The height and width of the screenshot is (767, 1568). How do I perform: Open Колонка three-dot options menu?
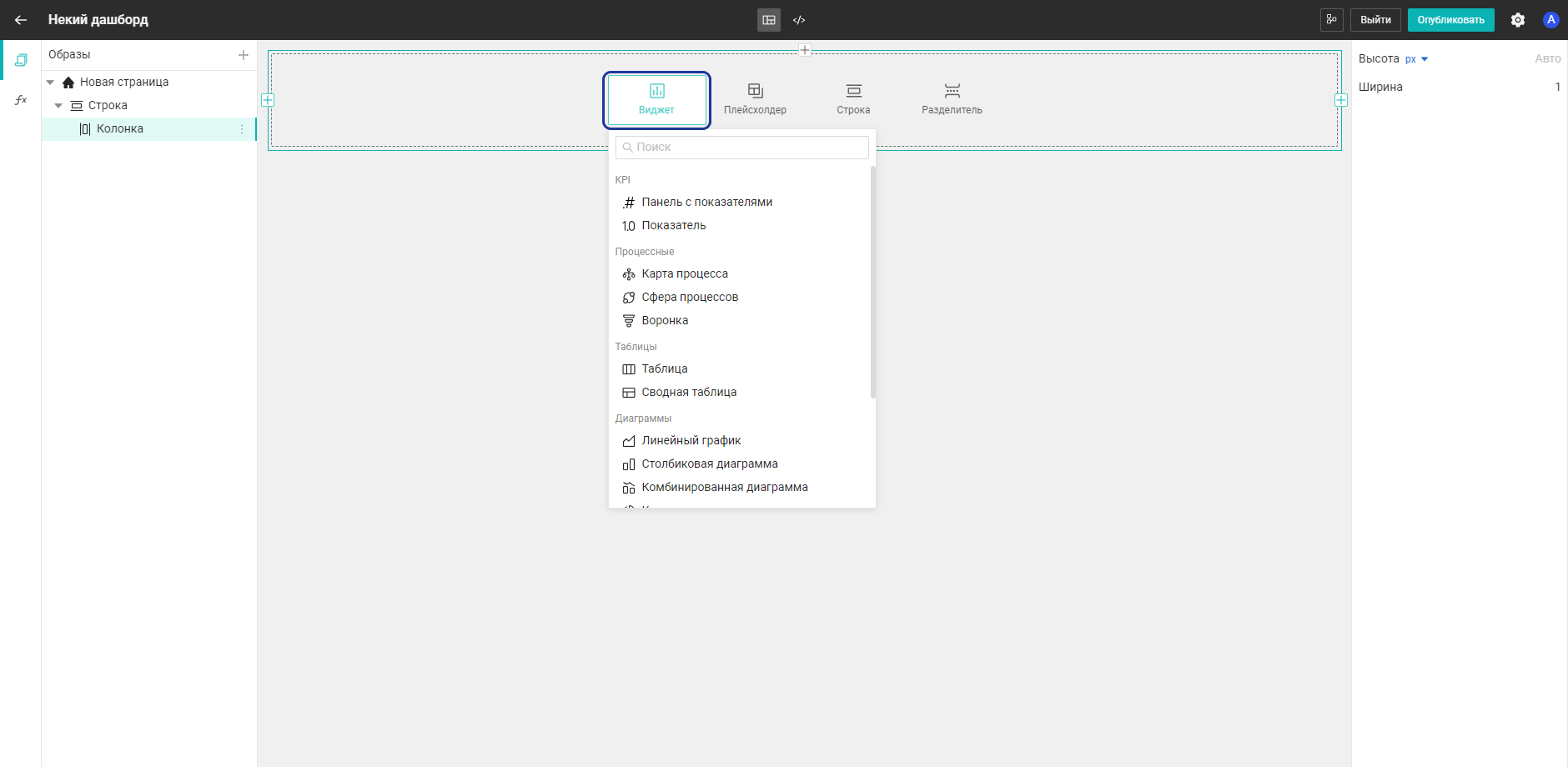pos(242,129)
